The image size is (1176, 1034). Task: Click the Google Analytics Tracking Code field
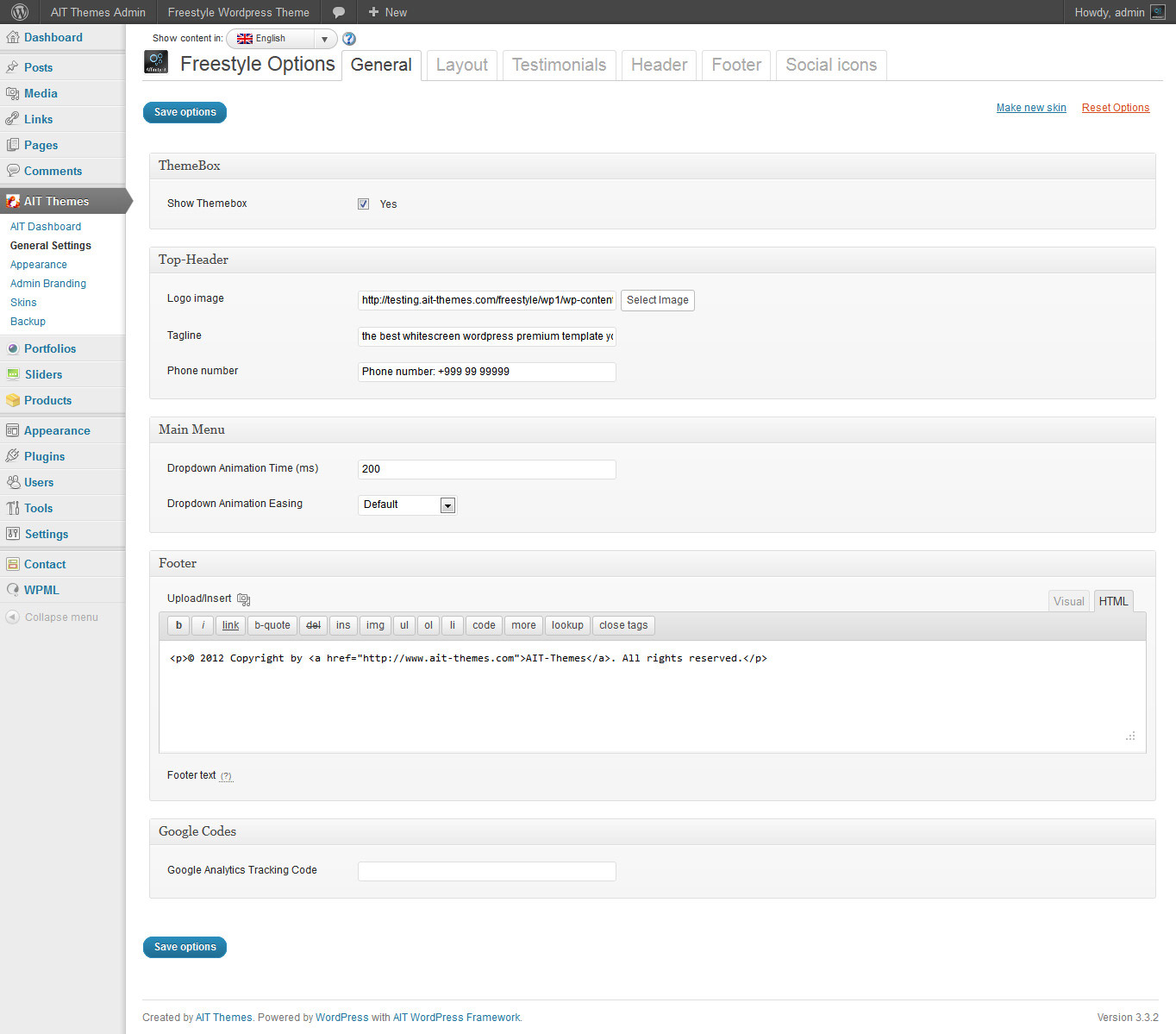[487, 871]
